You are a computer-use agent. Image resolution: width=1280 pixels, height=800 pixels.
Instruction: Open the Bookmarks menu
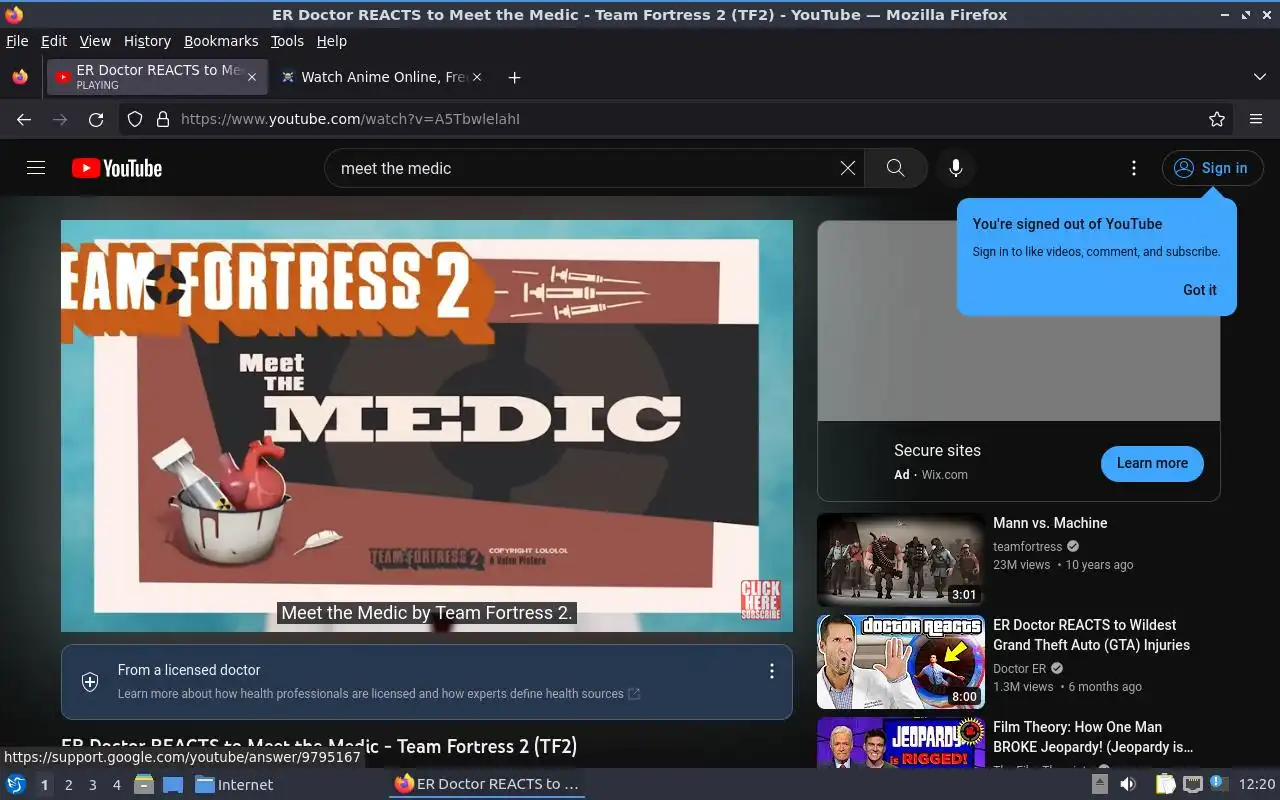tap(221, 41)
